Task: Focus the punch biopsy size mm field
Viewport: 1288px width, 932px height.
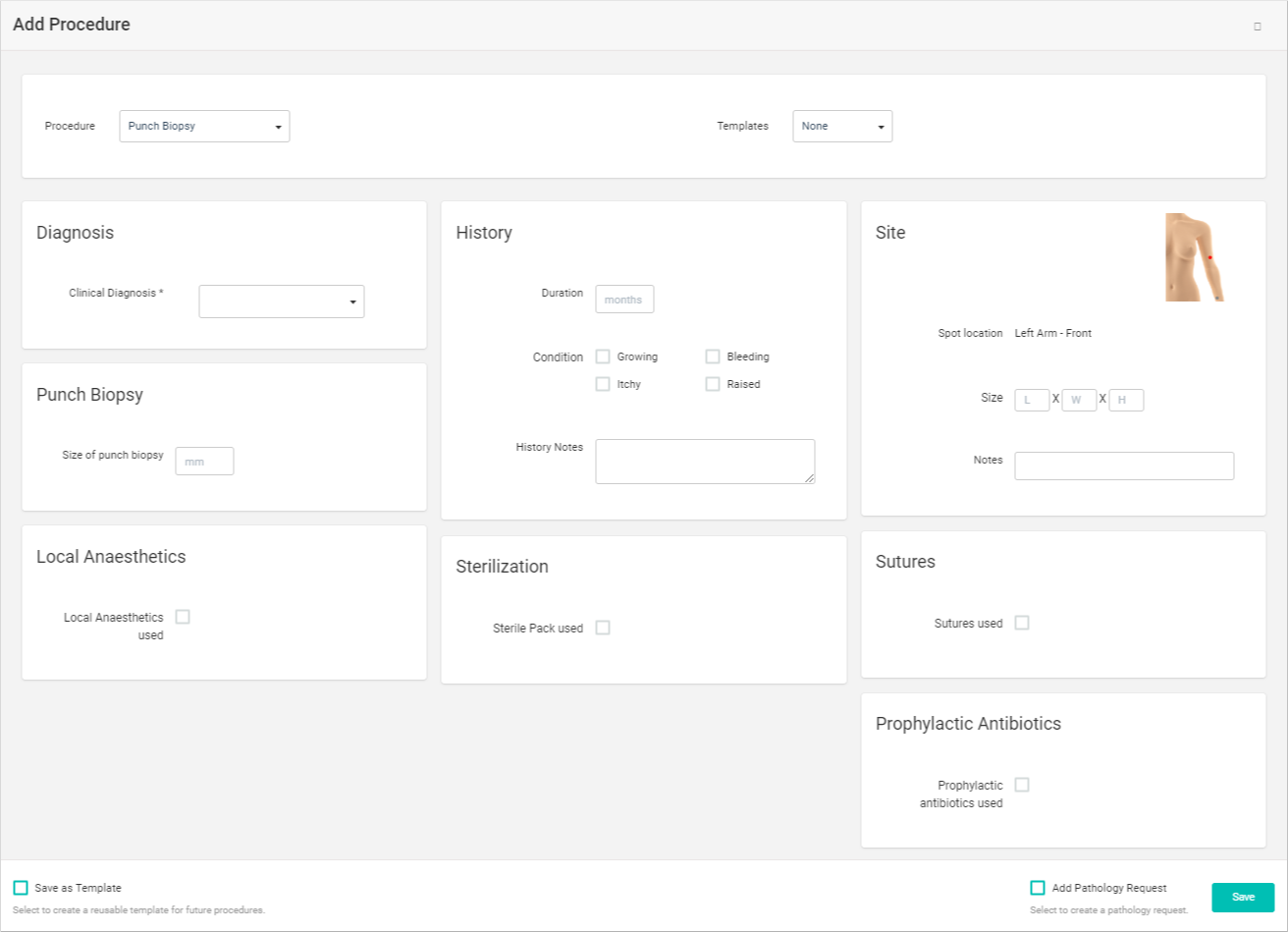Action: 204,462
